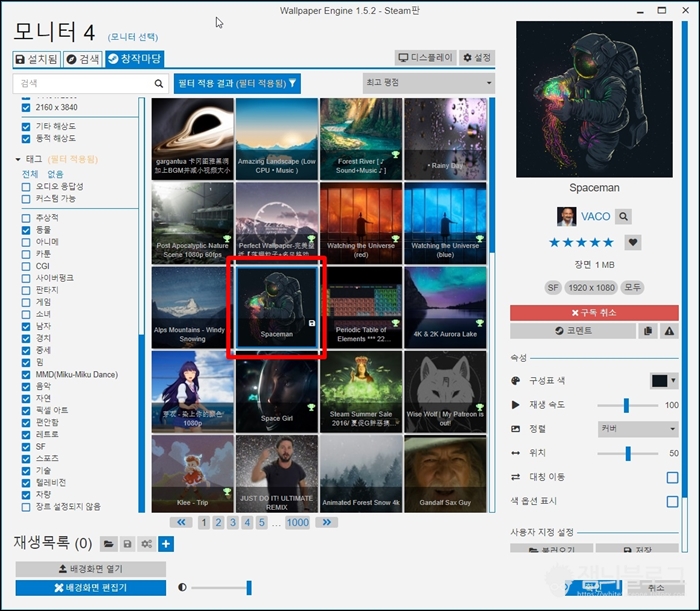
Task: Click the palette icon next to 구성표 색
Action: point(515,381)
